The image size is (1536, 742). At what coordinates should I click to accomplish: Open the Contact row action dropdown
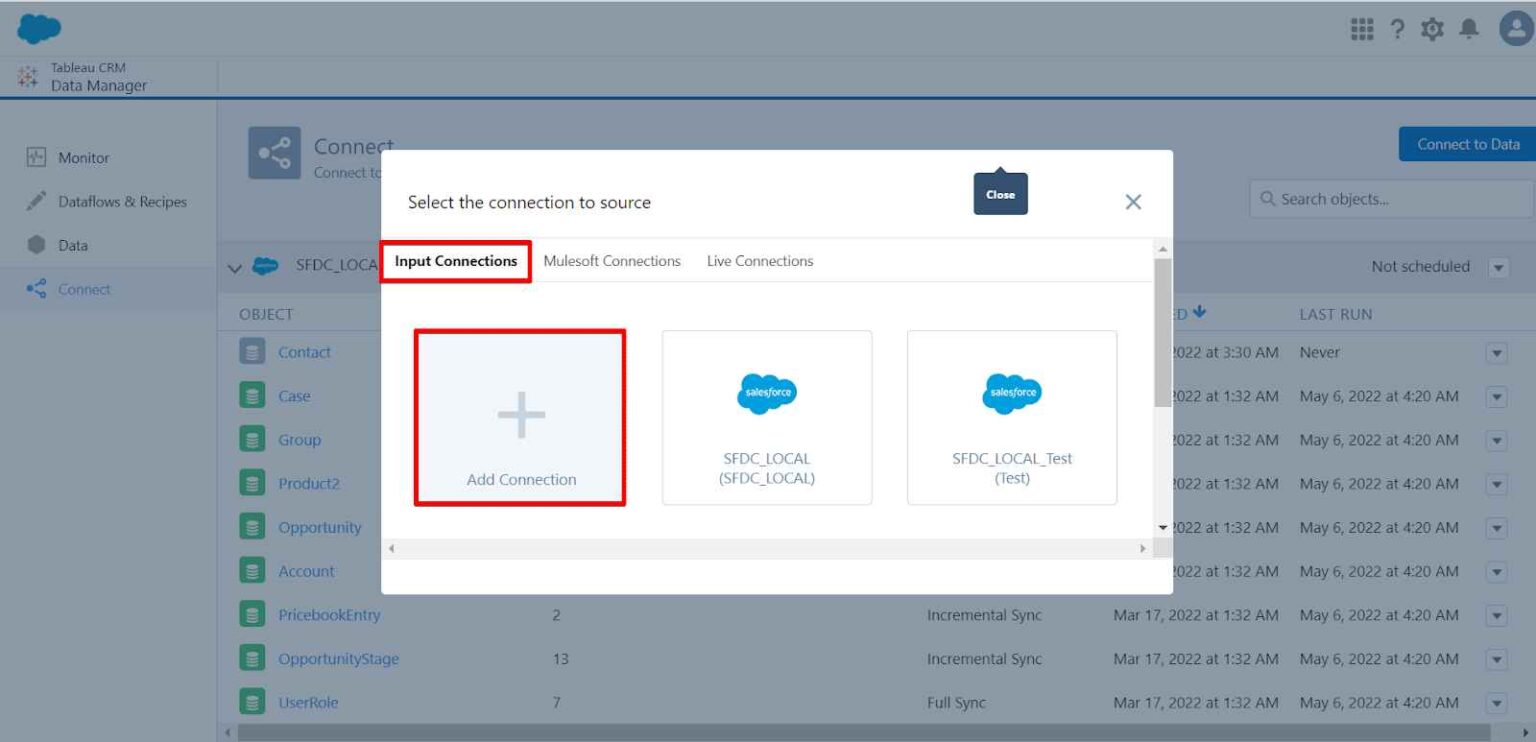(1497, 353)
